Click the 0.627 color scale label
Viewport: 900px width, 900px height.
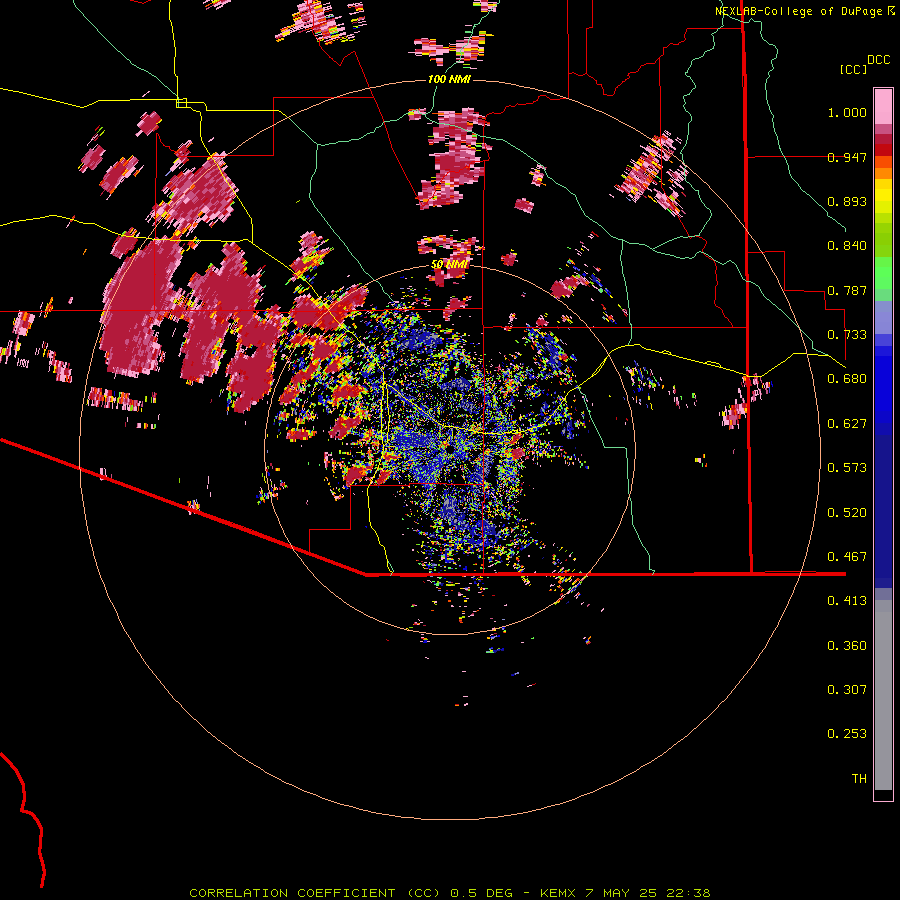[x=847, y=424]
